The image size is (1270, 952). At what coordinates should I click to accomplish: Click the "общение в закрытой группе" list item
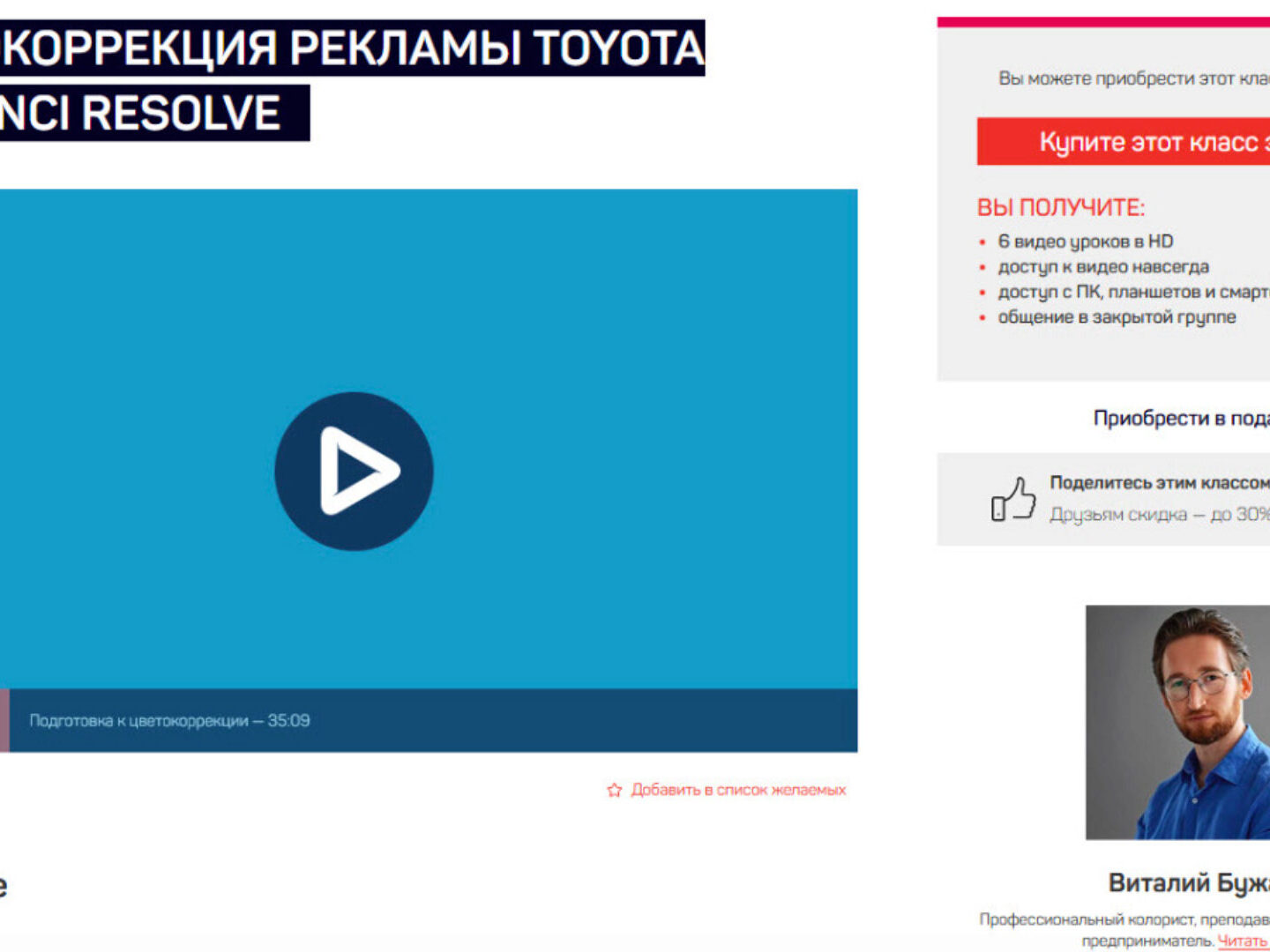point(1117,316)
